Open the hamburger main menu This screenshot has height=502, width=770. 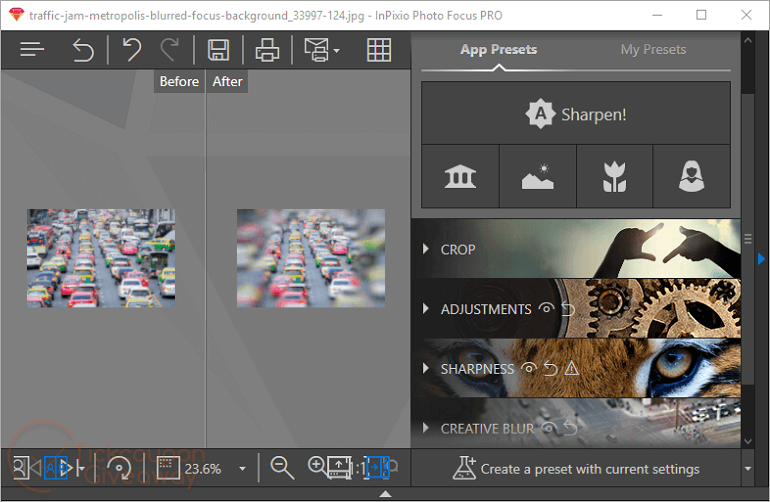[x=32, y=49]
